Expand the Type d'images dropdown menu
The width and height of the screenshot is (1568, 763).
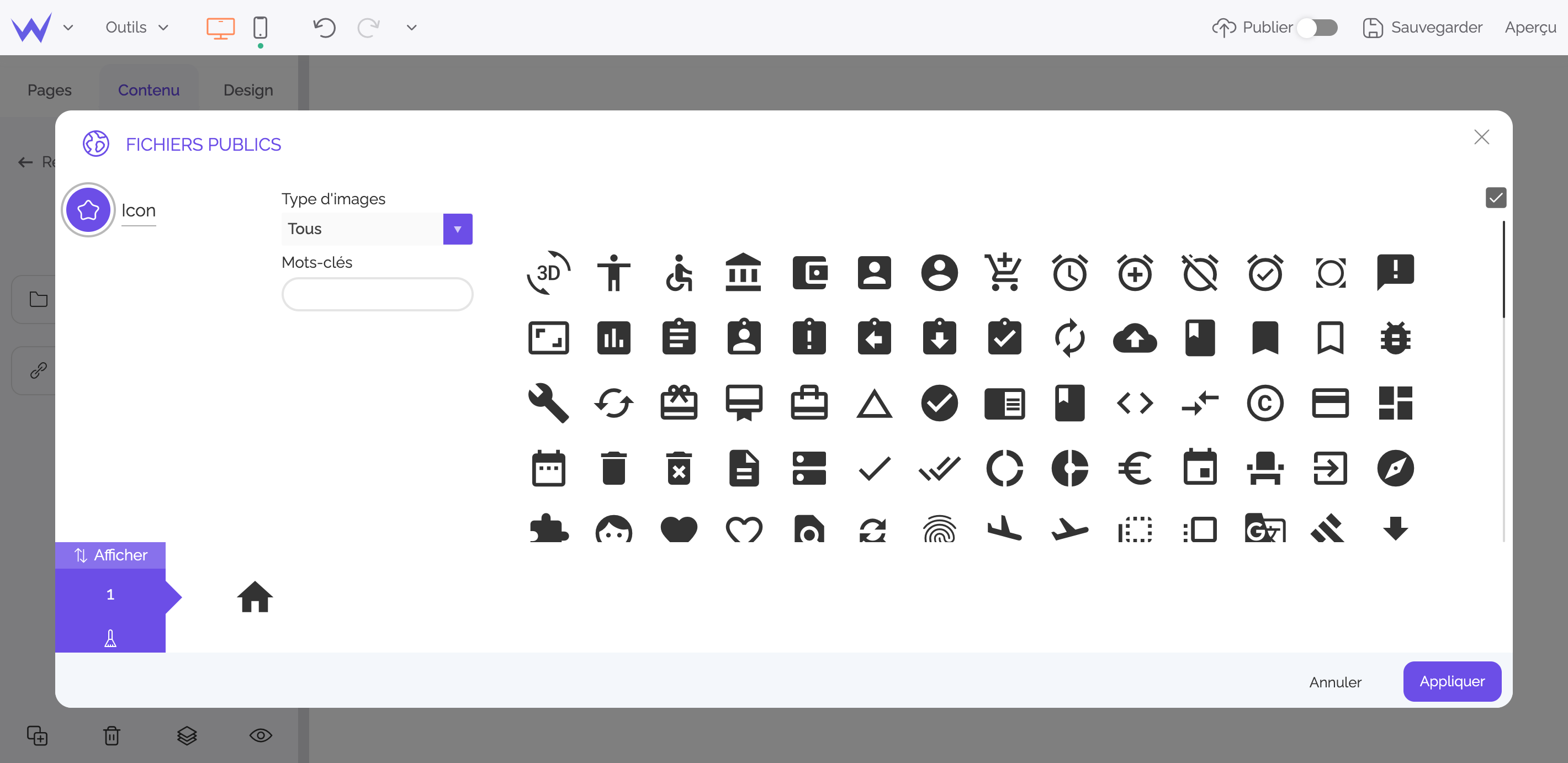tap(457, 229)
